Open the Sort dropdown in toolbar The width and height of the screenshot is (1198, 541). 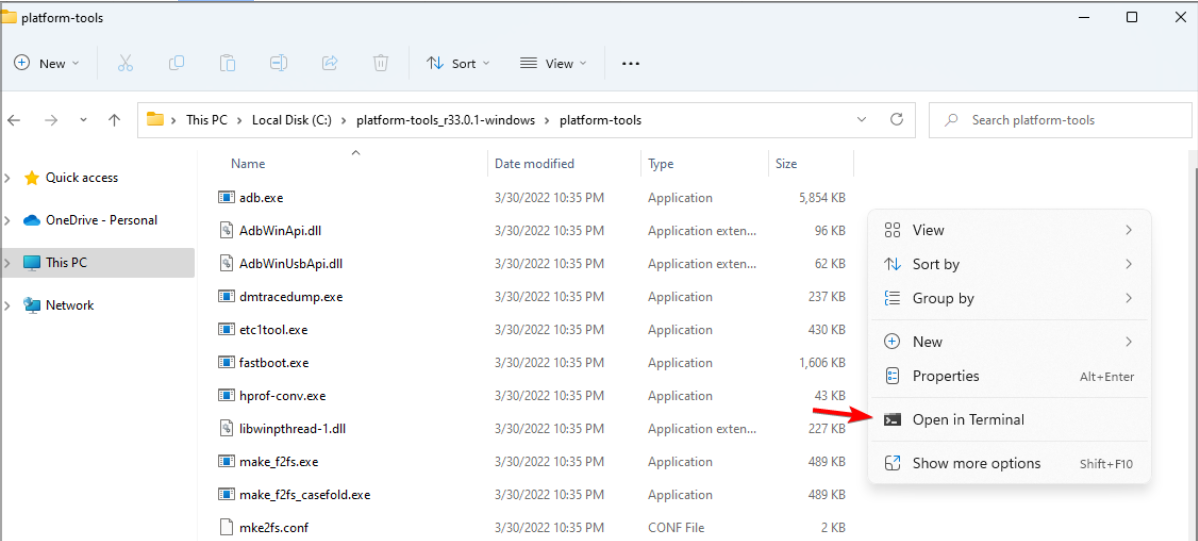tap(458, 63)
